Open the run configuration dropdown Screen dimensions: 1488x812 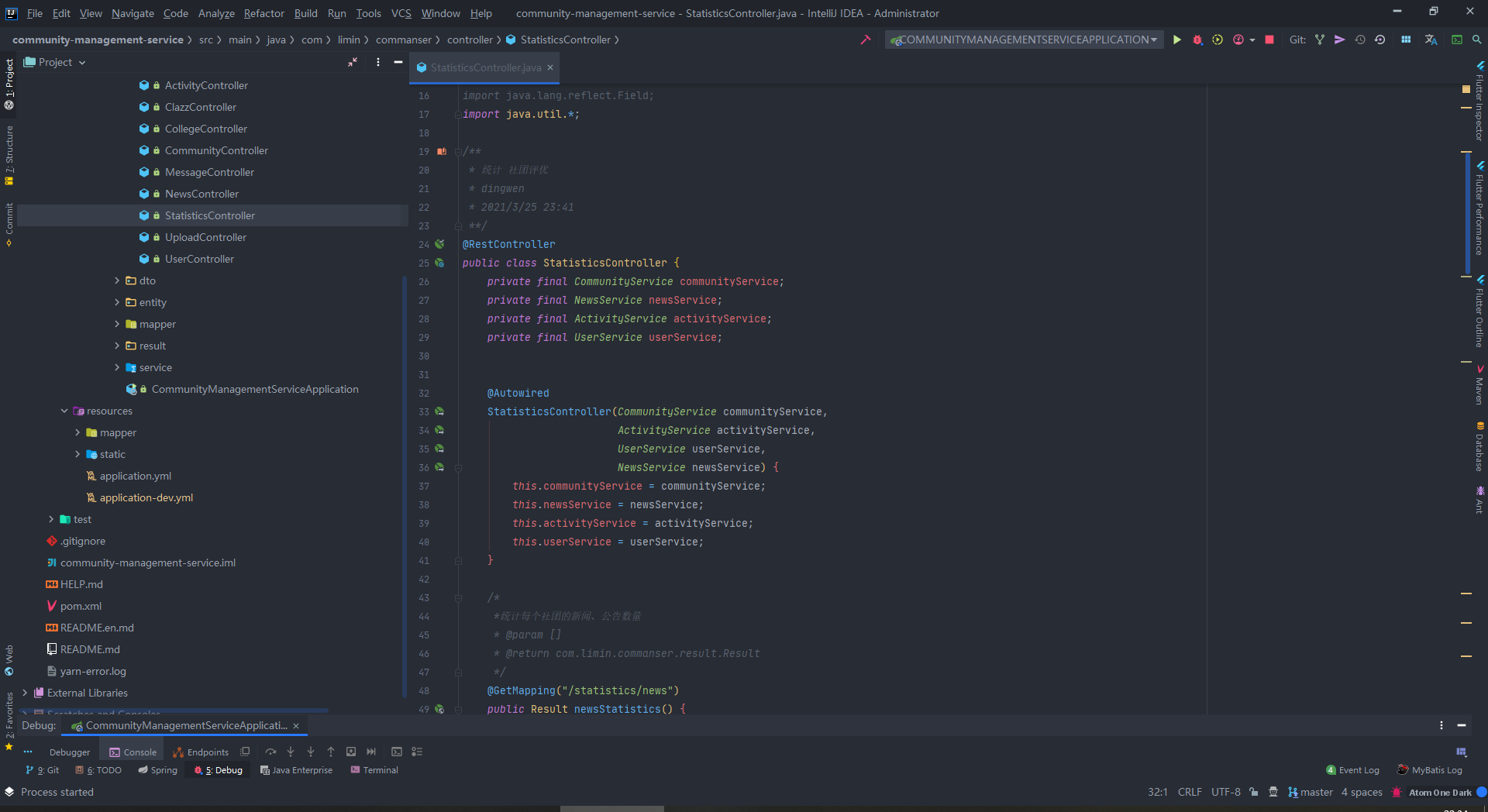(1024, 40)
